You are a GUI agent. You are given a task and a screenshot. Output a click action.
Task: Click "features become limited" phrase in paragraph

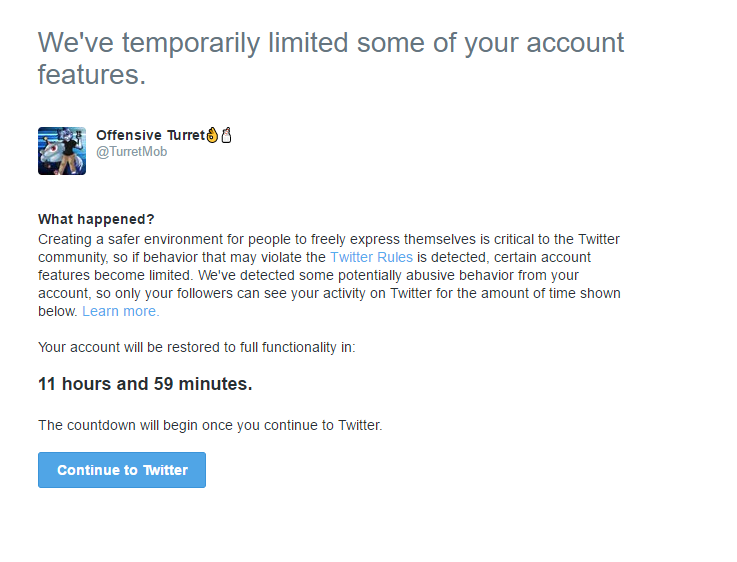click(x=116, y=275)
